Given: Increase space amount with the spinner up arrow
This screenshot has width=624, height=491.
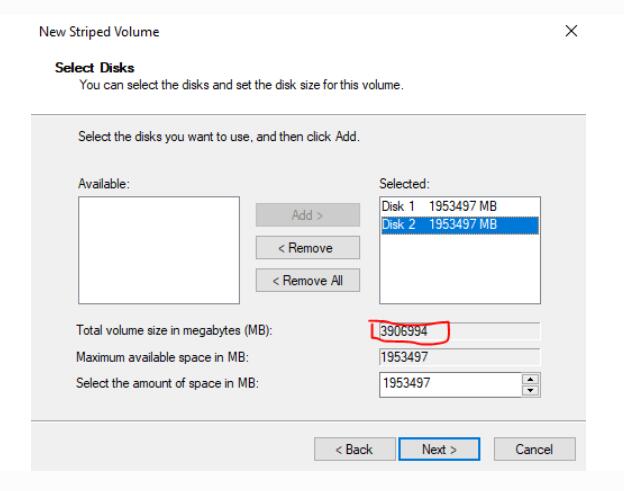Looking at the screenshot, I should (531, 378).
